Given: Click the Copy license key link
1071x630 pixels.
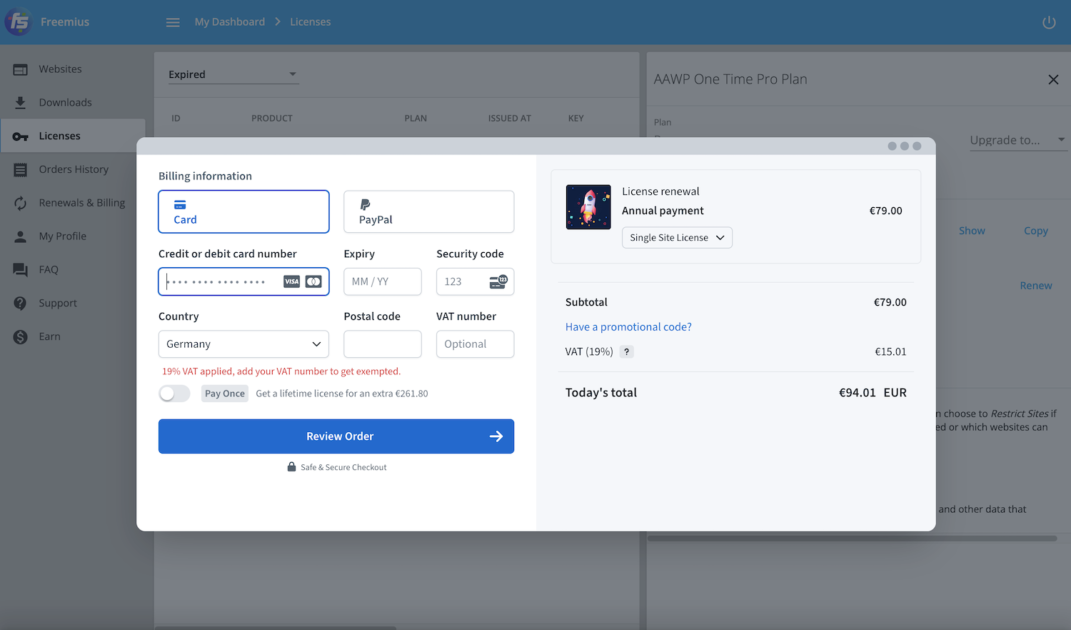Looking at the screenshot, I should pos(1035,231).
